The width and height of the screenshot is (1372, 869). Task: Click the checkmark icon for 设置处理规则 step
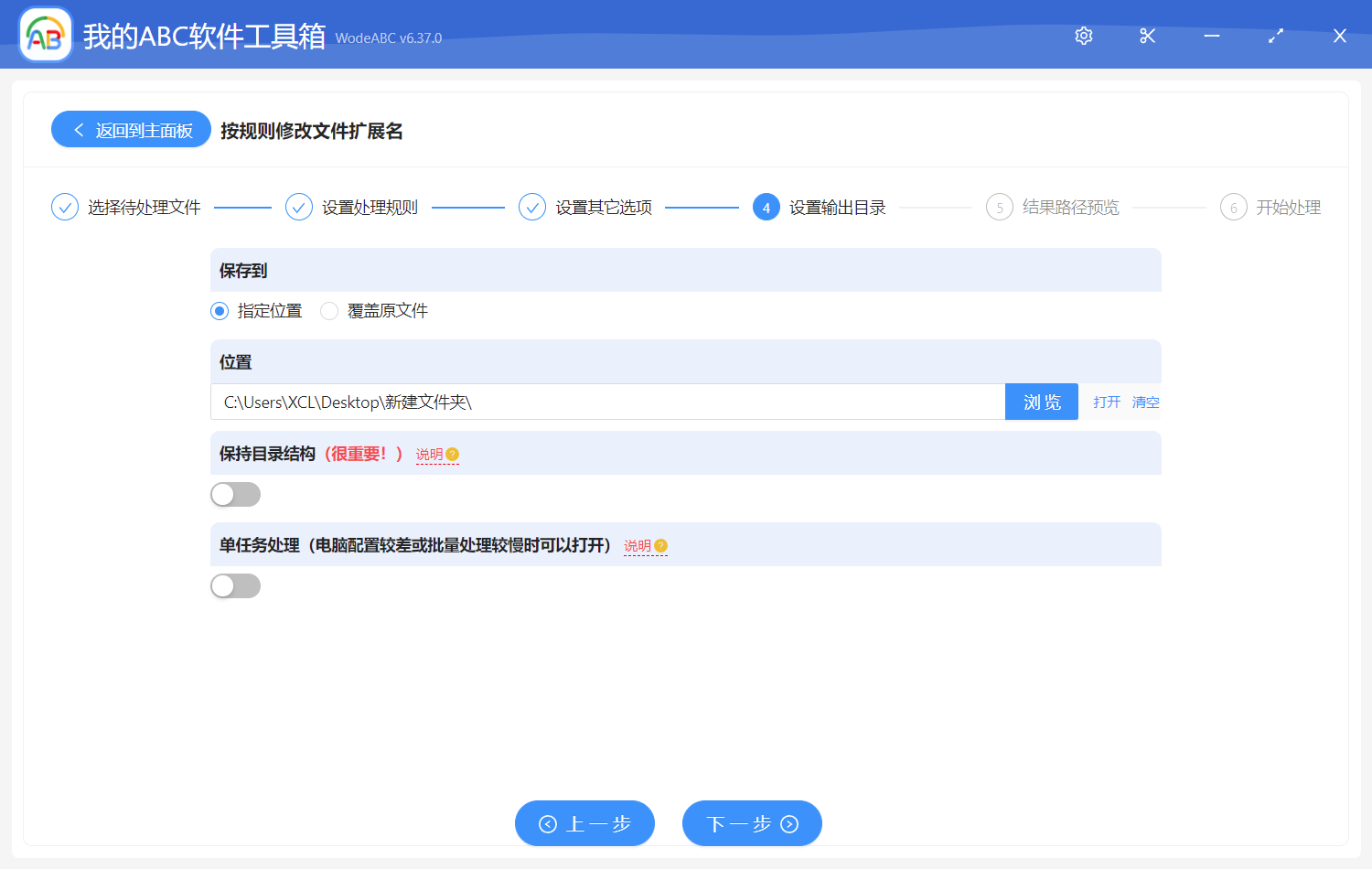(299, 207)
